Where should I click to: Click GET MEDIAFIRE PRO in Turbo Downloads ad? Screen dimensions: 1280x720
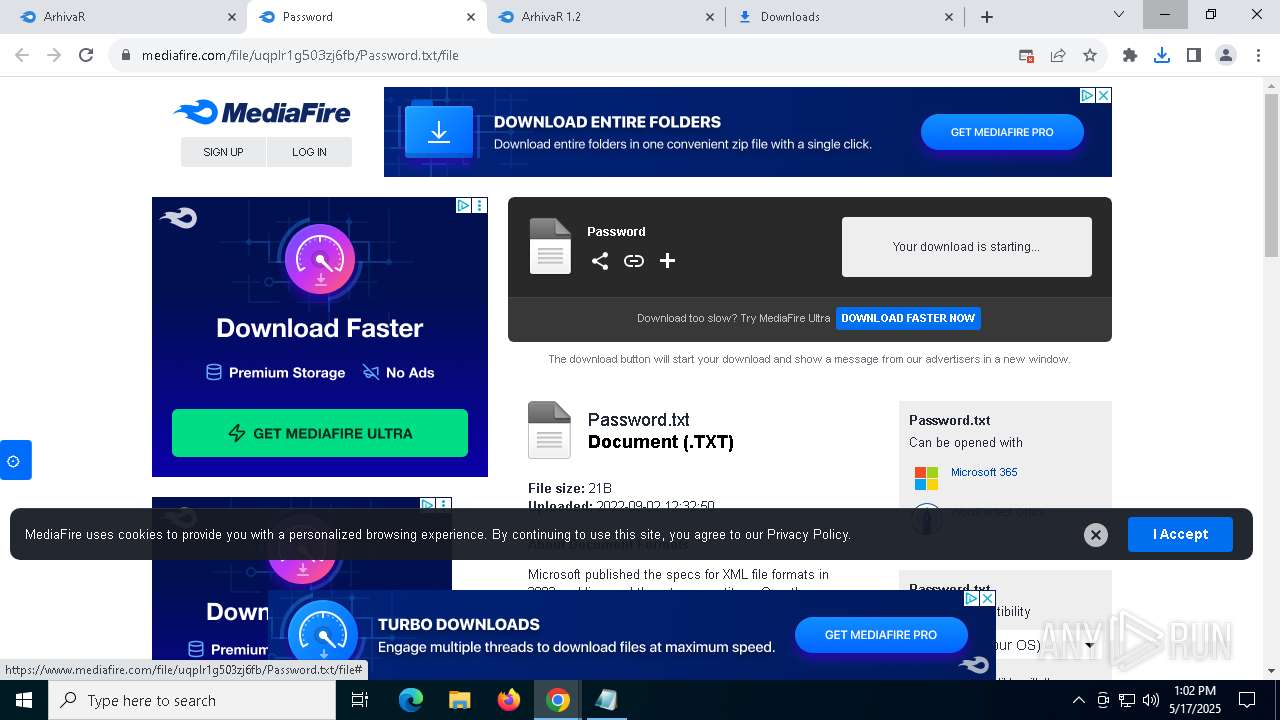click(x=881, y=635)
